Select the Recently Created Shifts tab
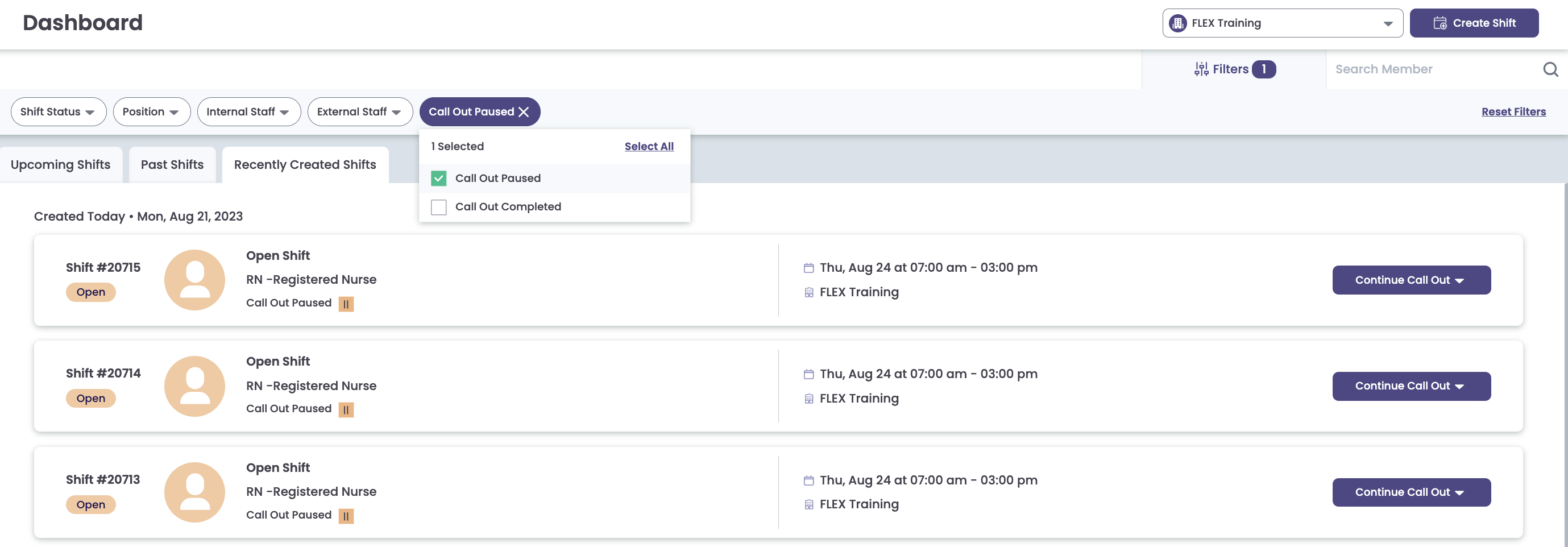The width and height of the screenshot is (1568, 547). [x=305, y=165]
